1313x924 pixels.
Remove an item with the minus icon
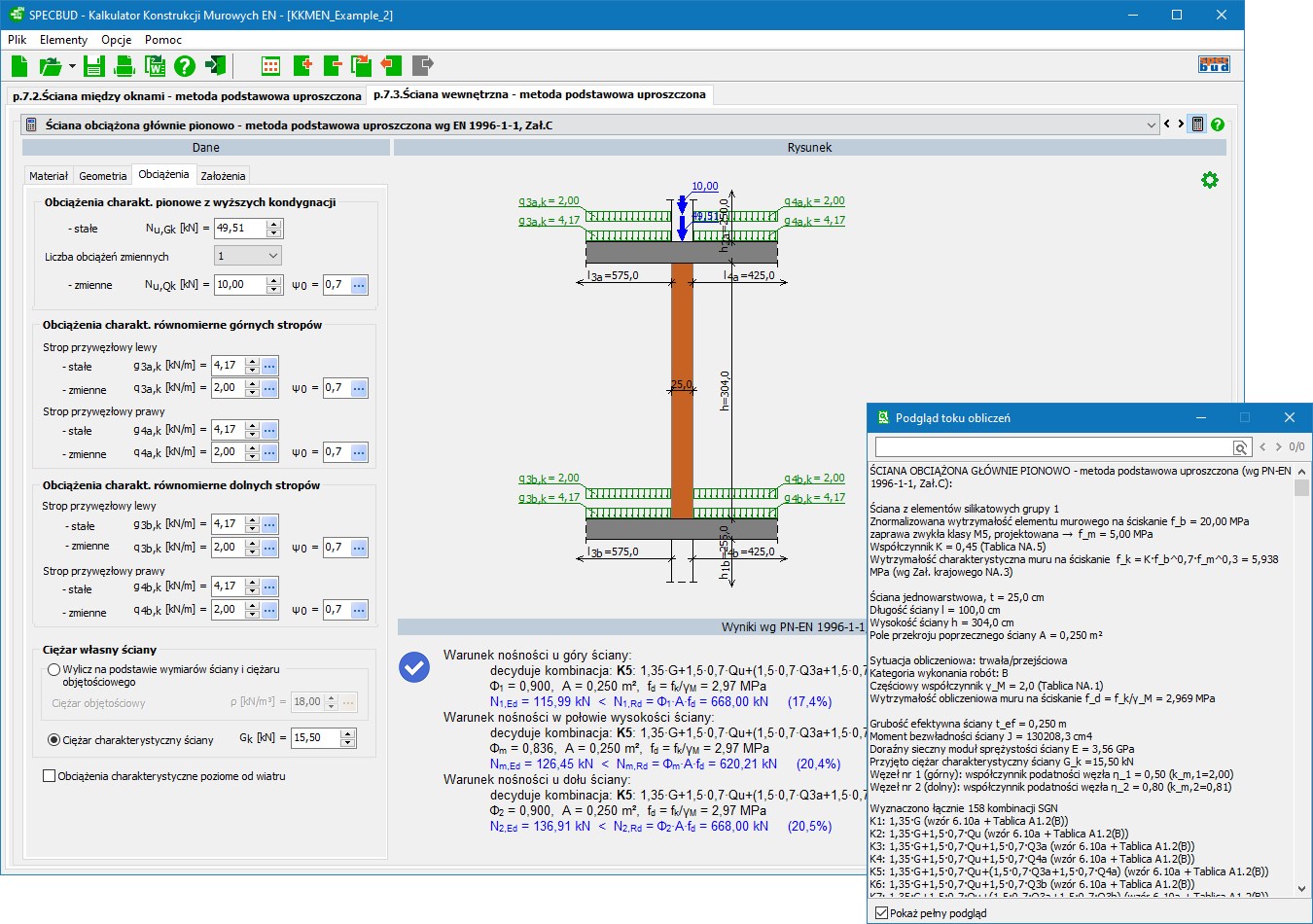tap(333, 66)
